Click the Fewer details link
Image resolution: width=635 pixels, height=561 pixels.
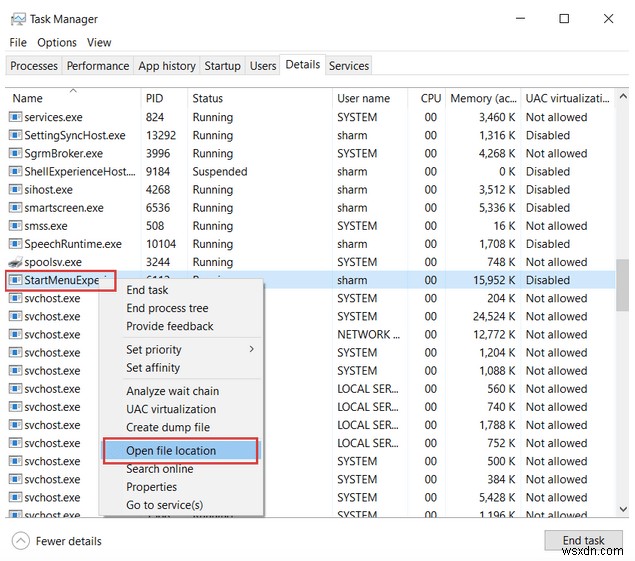[68, 541]
